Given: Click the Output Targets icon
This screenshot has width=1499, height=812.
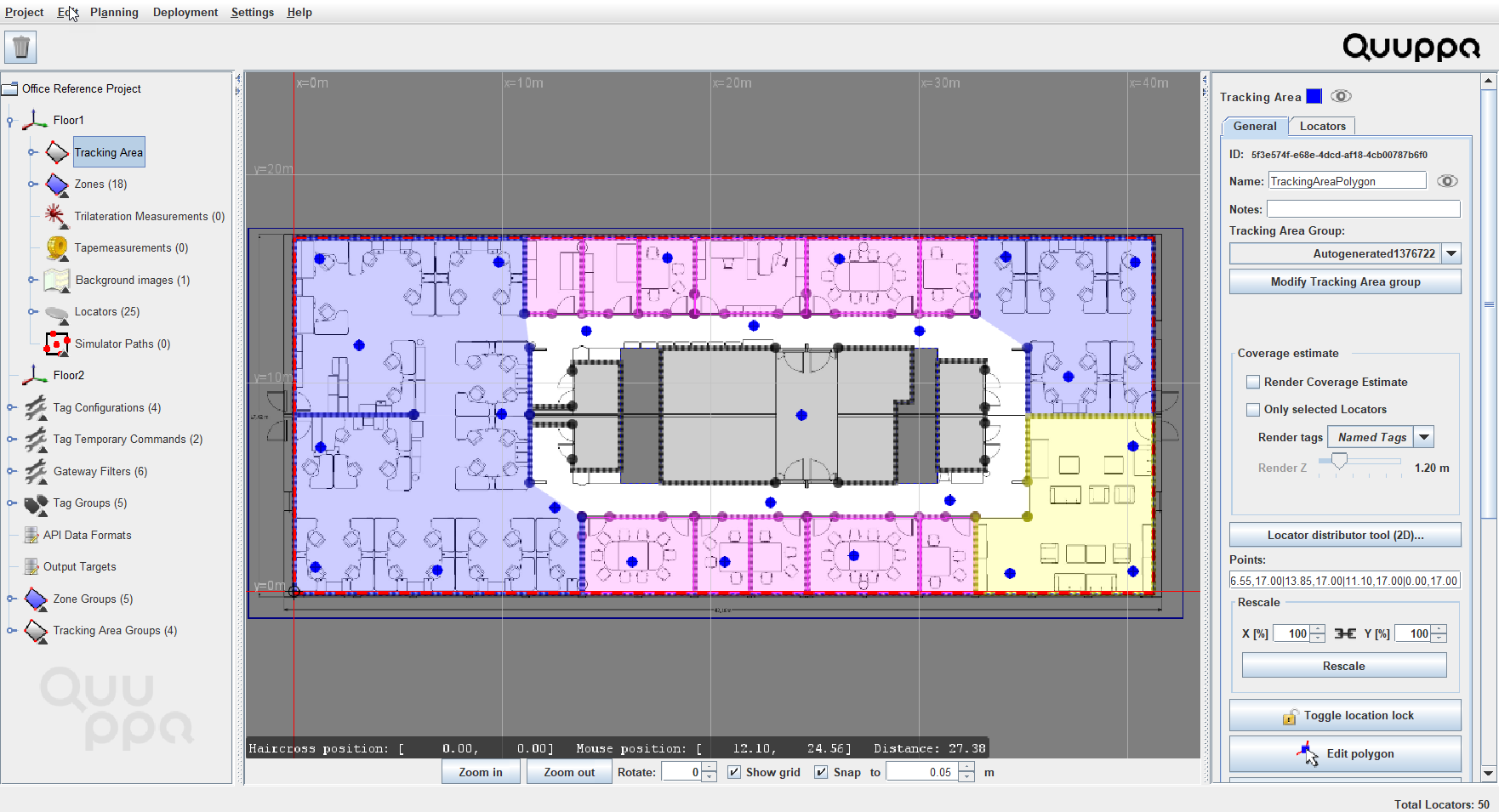Looking at the screenshot, I should click(31, 566).
